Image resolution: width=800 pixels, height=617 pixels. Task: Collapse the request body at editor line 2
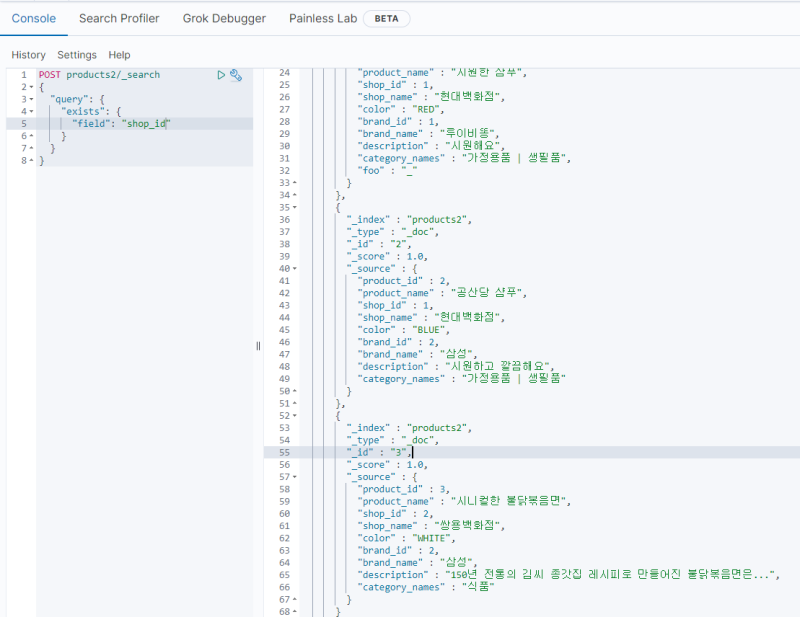click(x=31, y=87)
